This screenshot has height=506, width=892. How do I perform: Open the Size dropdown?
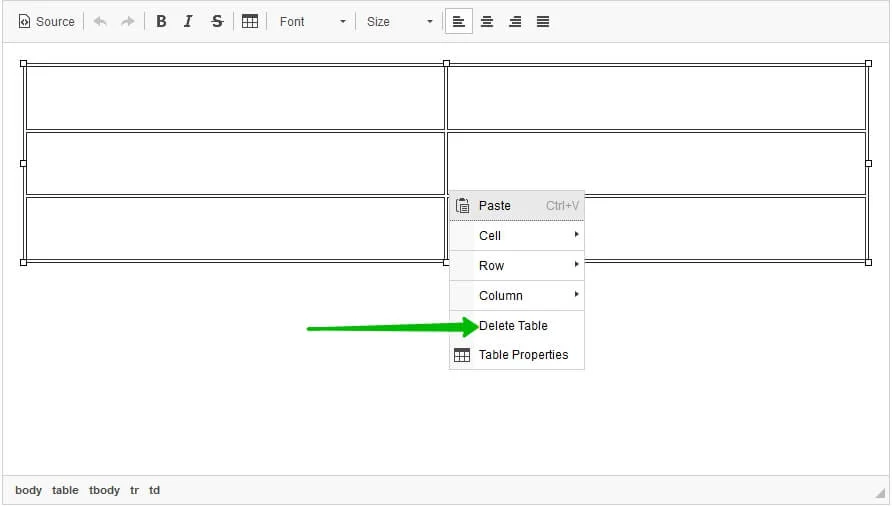[x=399, y=22]
